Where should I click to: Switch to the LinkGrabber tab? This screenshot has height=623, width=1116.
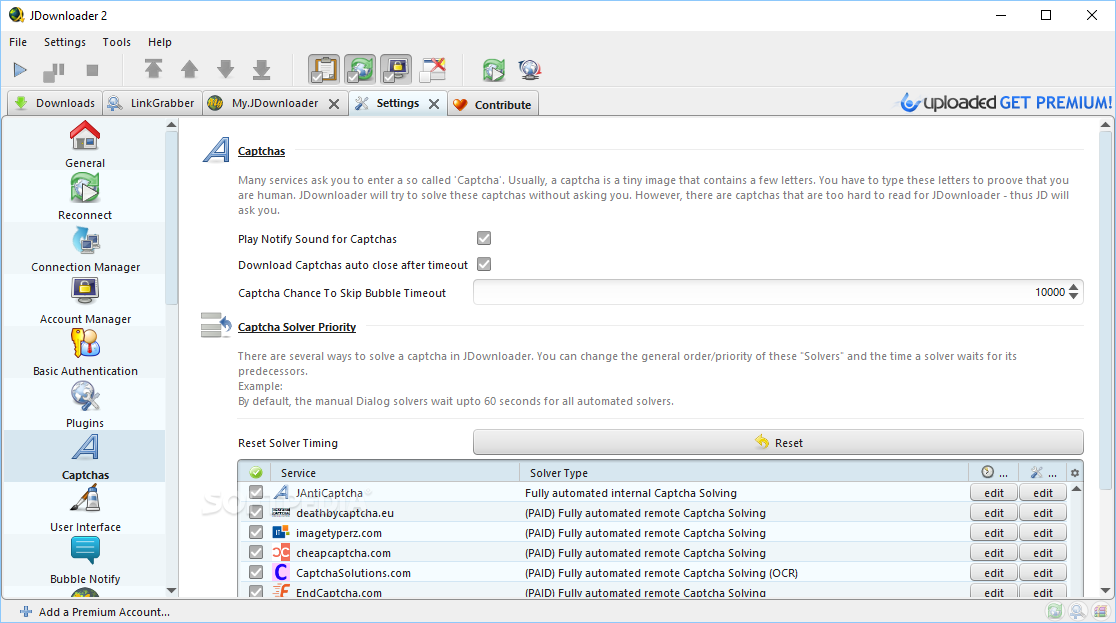click(152, 103)
